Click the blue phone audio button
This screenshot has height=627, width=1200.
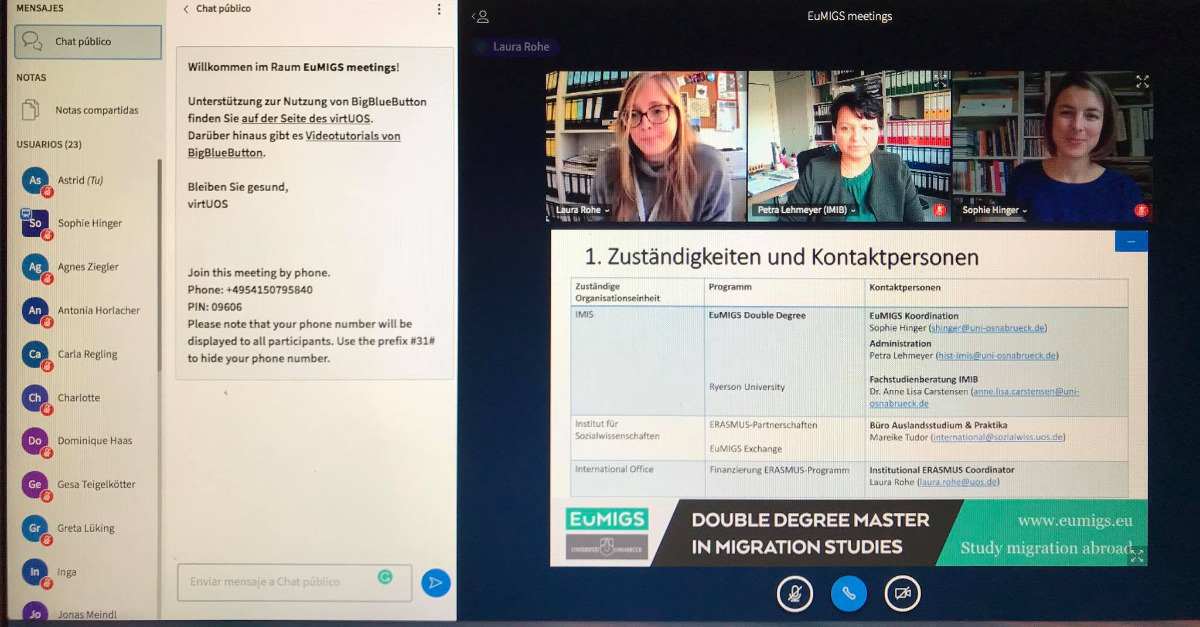(848, 594)
